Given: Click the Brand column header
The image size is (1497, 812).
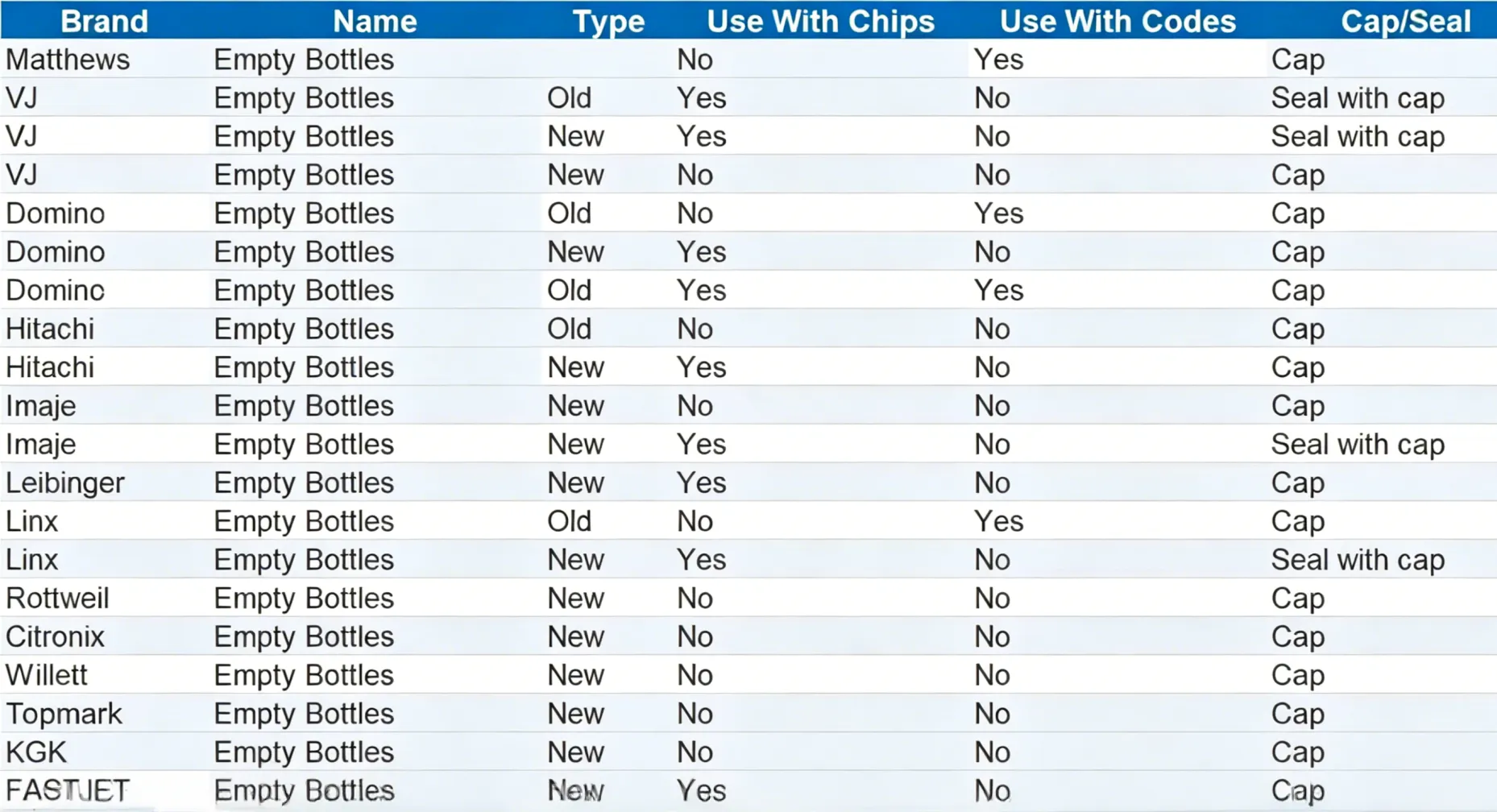Looking at the screenshot, I should pos(105,21).
